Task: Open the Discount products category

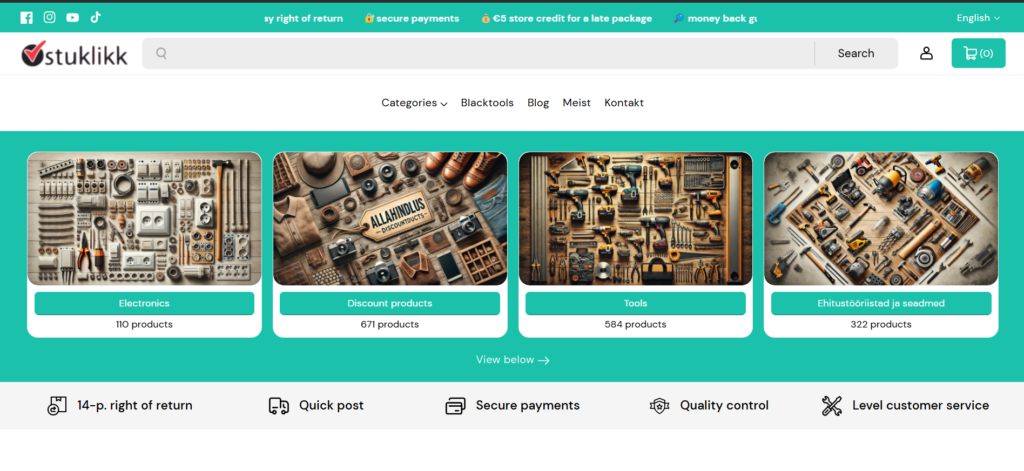Action: 390,304
